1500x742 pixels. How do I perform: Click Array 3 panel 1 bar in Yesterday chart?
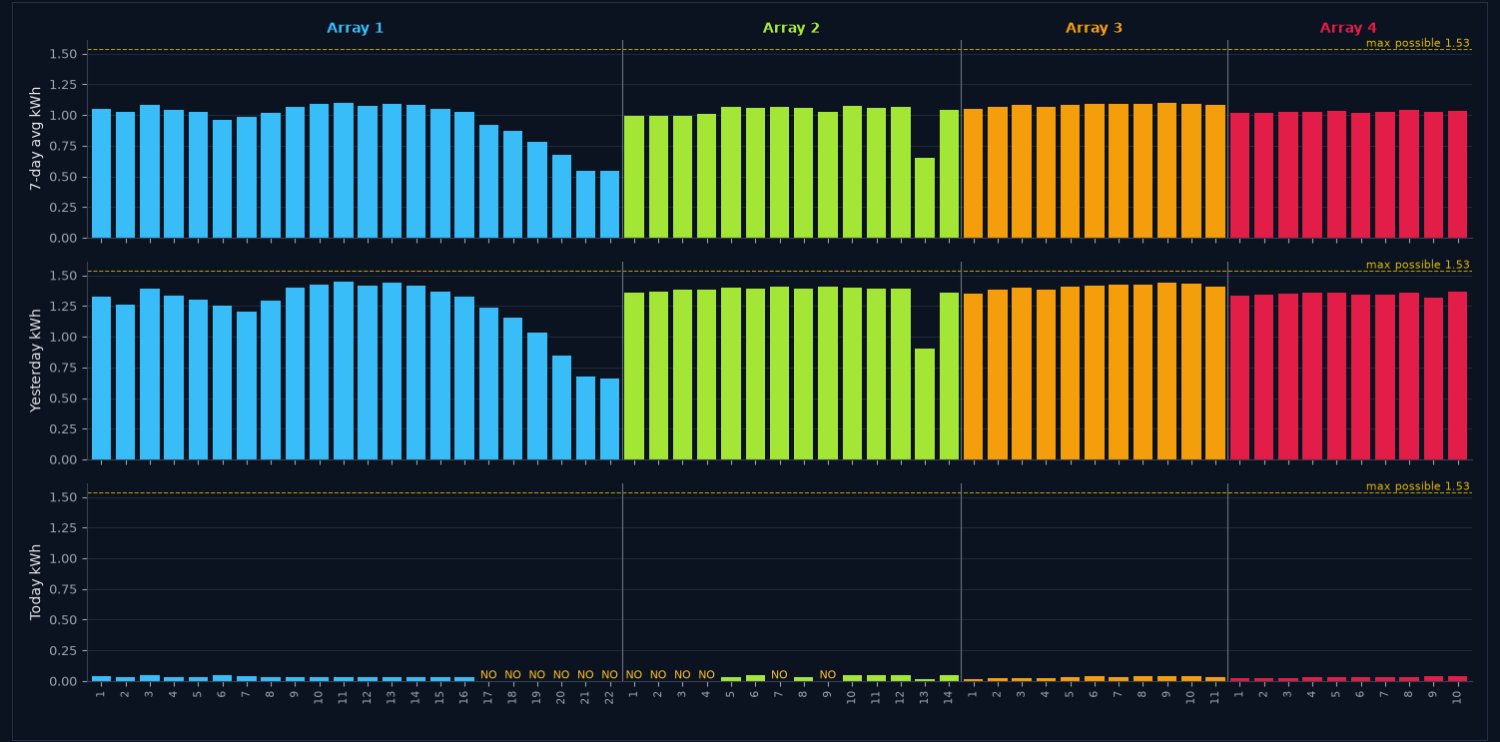tap(973, 377)
